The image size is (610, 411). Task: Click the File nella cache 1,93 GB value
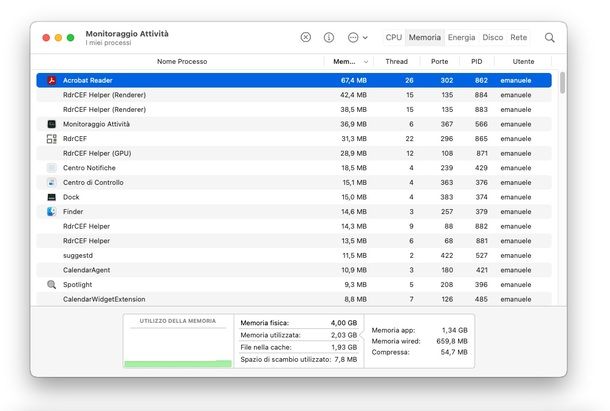pyautogui.click(x=344, y=347)
